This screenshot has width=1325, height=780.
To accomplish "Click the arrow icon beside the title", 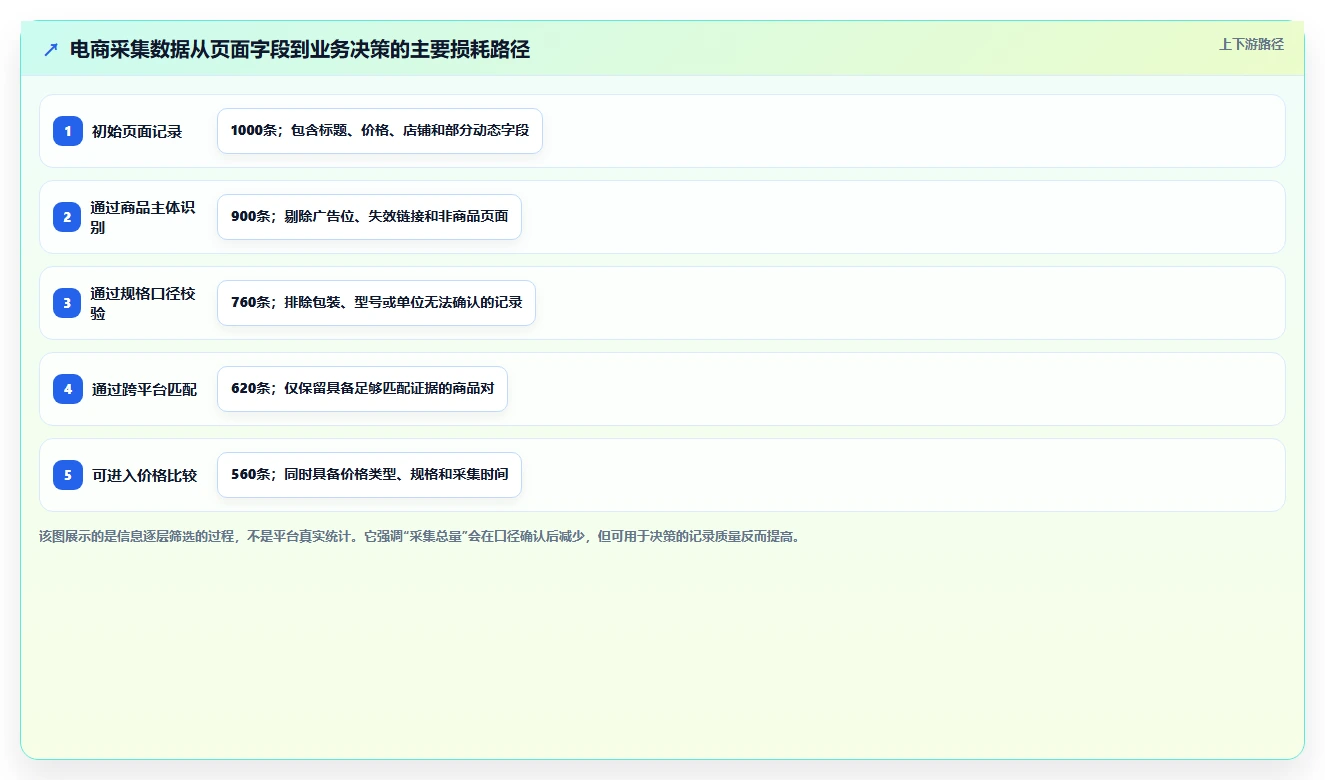I will coord(51,49).
